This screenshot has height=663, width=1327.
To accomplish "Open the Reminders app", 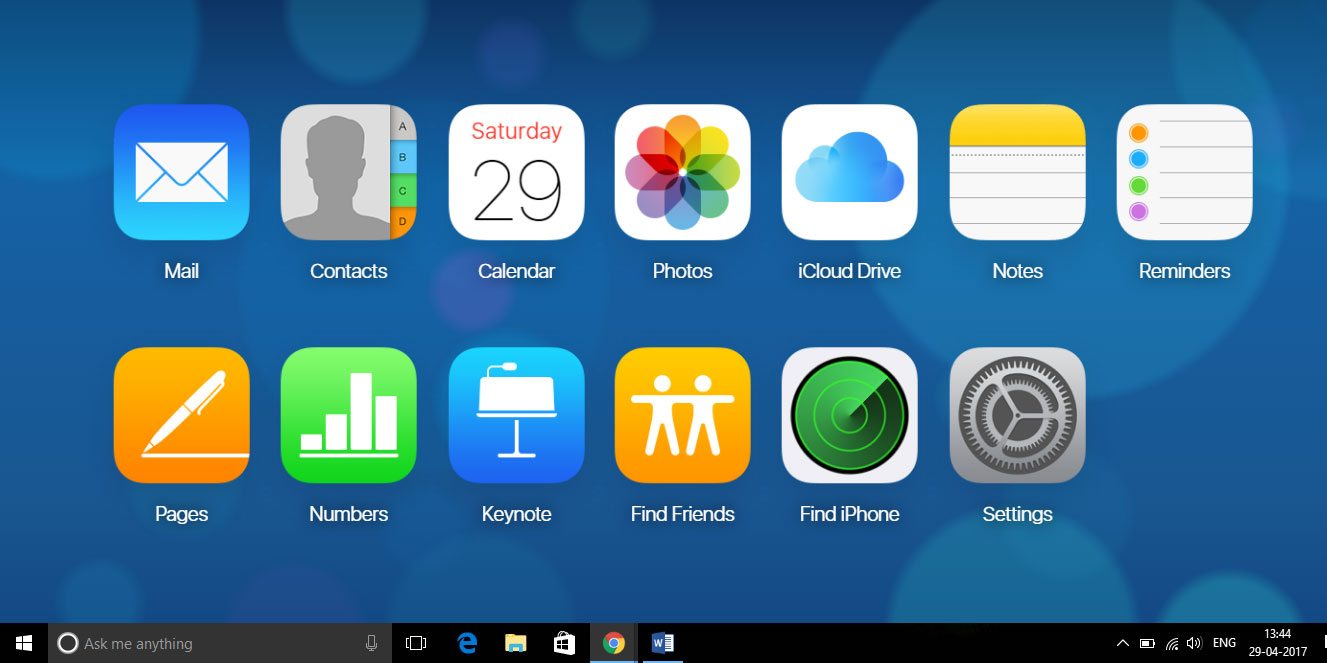I will pos(1184,172).
